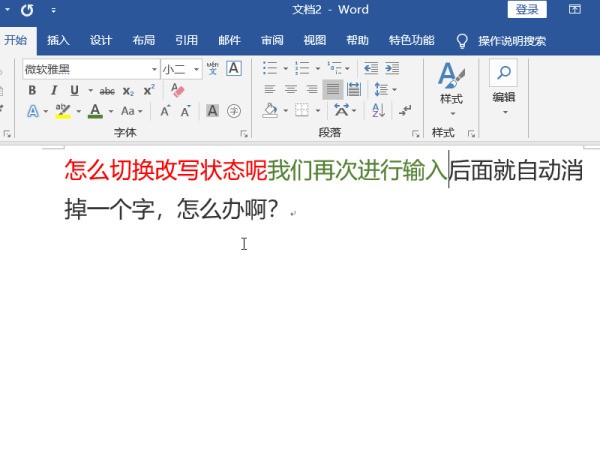Click the enclosed character (字) icon
The image size is (600, 450).
point(233,111)
